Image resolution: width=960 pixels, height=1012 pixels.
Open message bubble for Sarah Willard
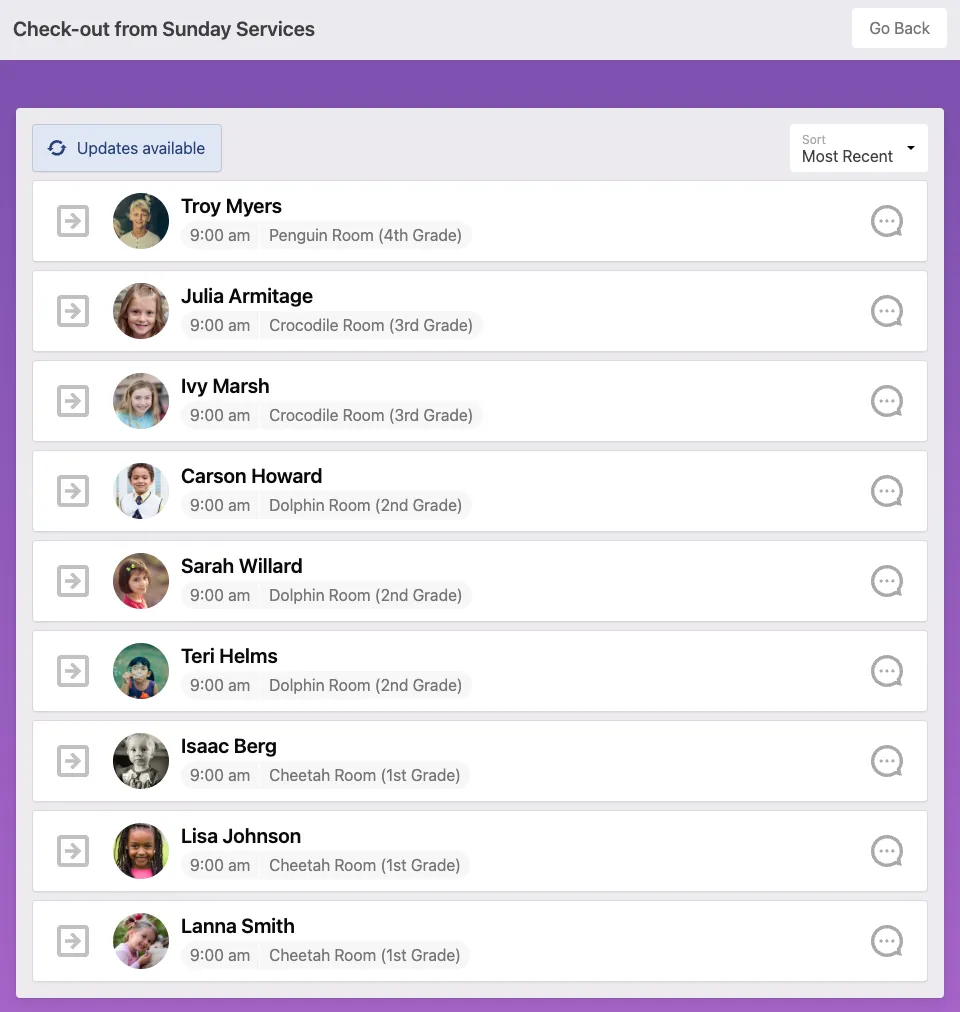(887, 581)
